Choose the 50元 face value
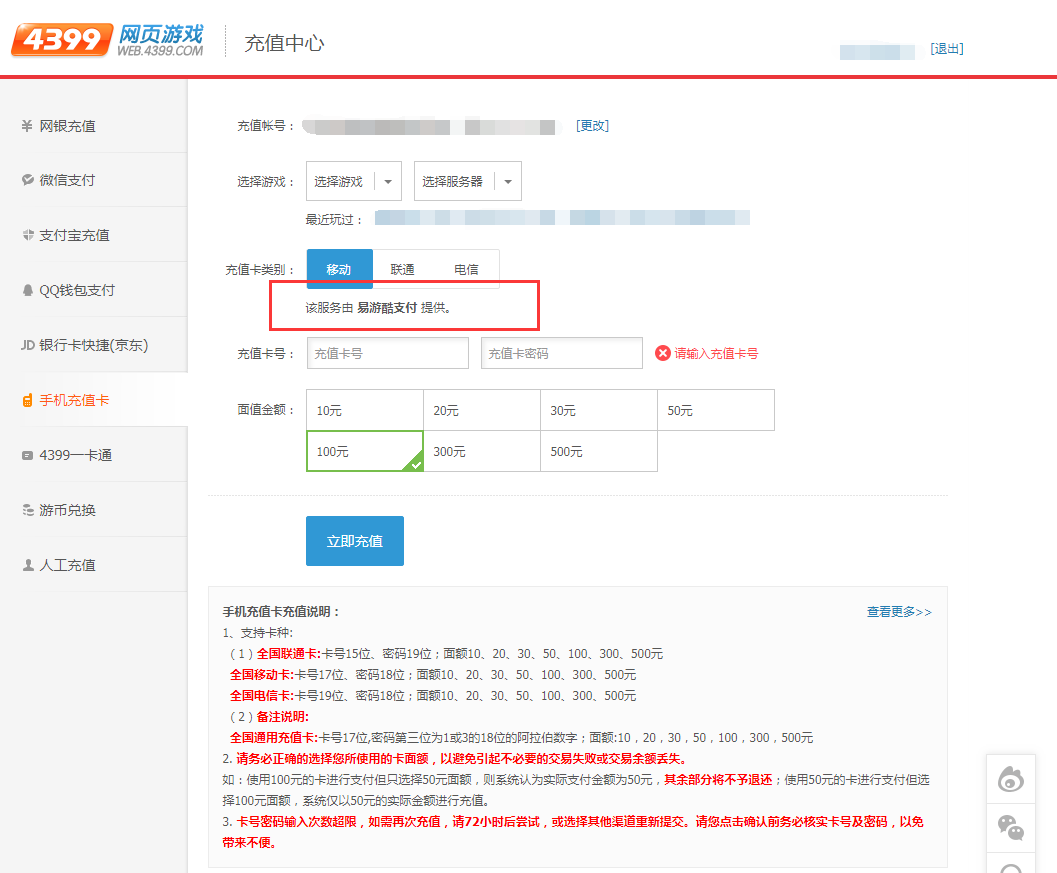This screenshot has width=1057, height=873. point(715,410)
